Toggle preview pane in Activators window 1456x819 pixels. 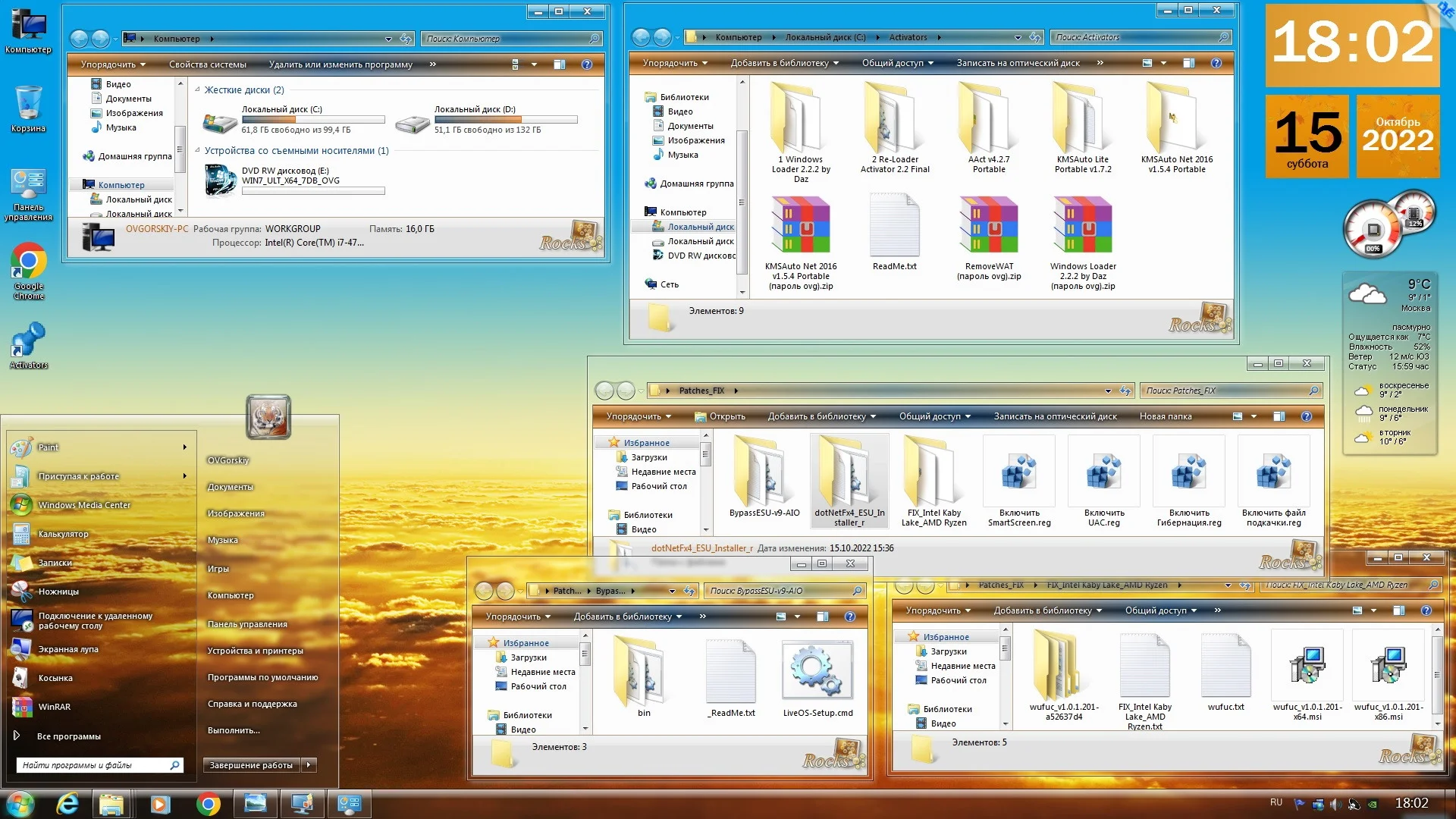point(1188,63)
